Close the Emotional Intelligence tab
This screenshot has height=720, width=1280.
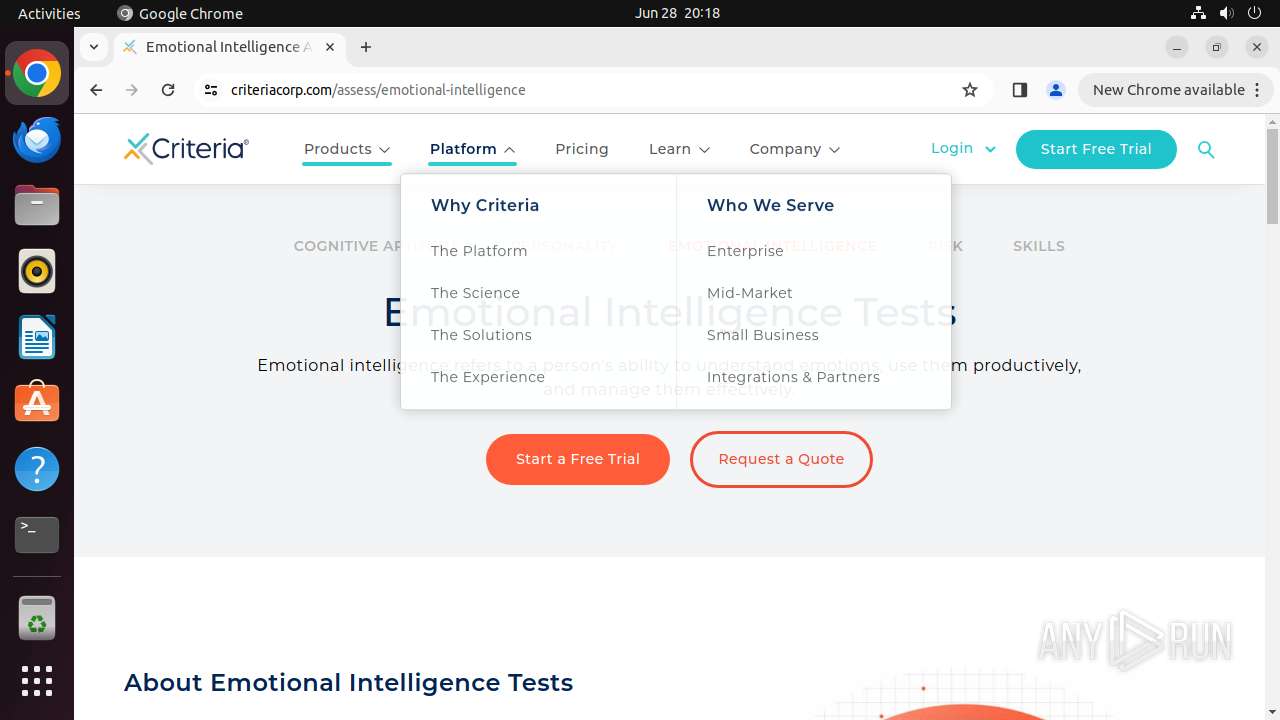pyautogui.click(x=330, y=47)
